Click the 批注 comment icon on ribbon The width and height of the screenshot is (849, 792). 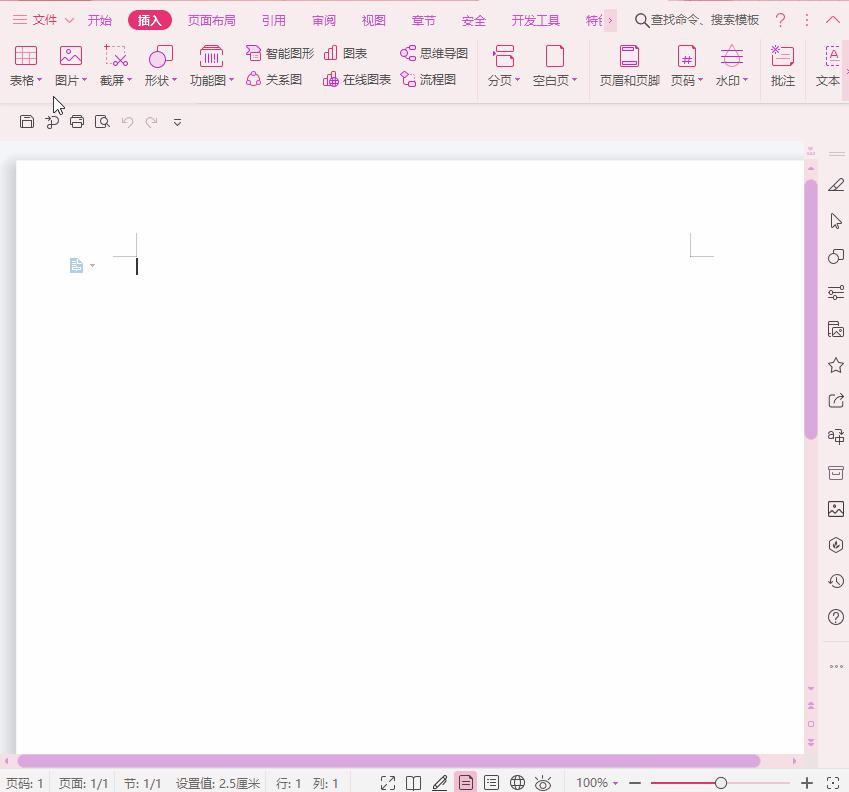[x=783, y=66]
